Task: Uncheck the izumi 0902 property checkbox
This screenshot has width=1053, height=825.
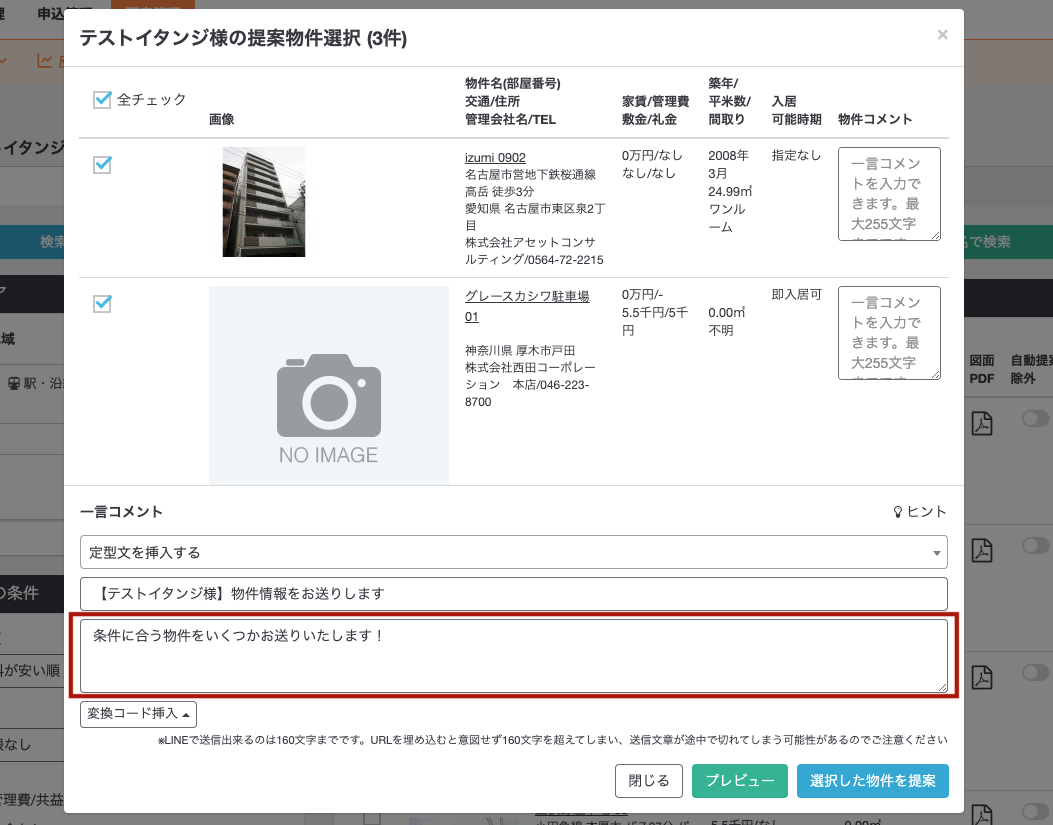Action: (x=102, y=165)
